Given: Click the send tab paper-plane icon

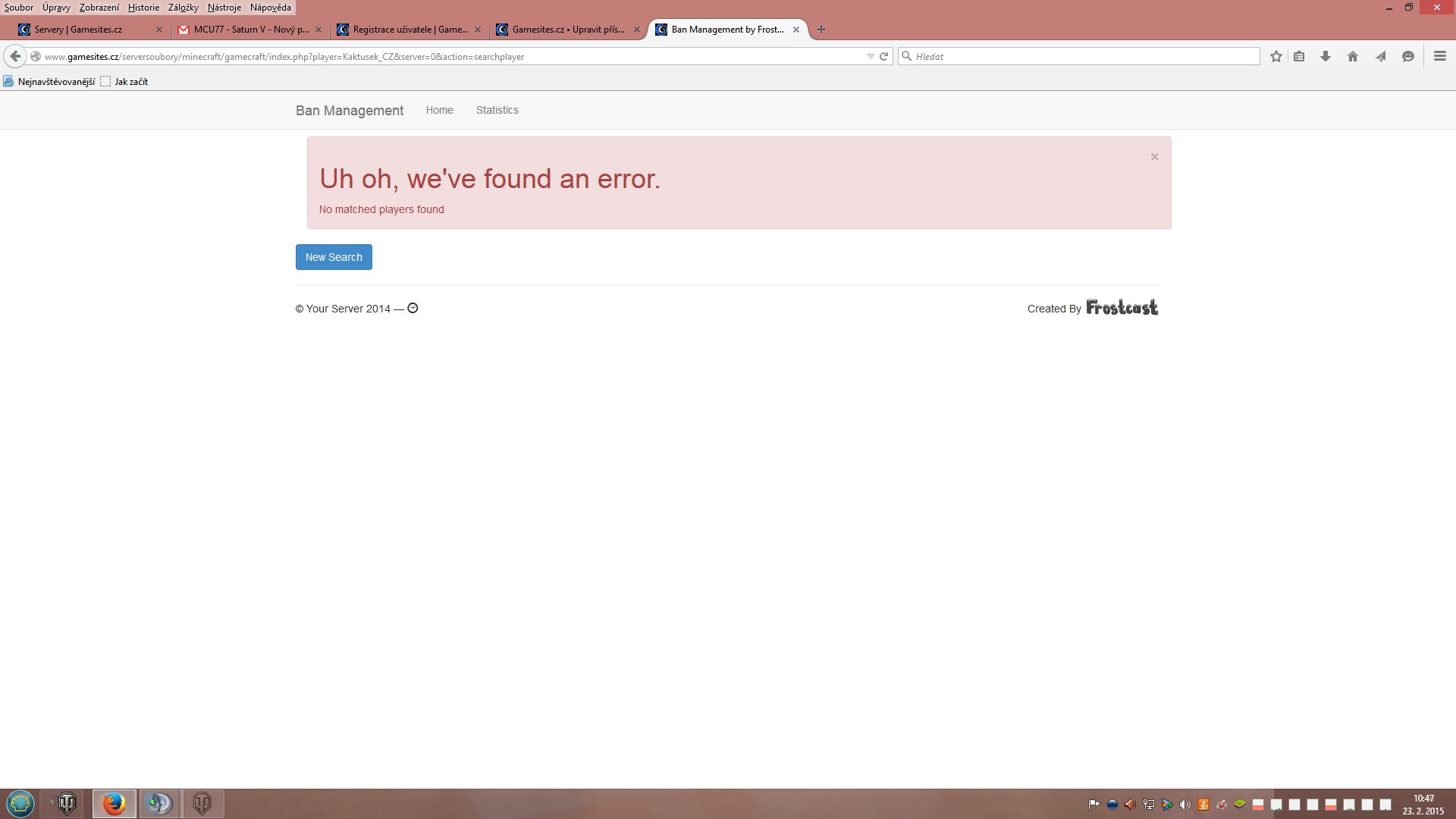Looking at the screenshot, I should tap(1381, 56).
